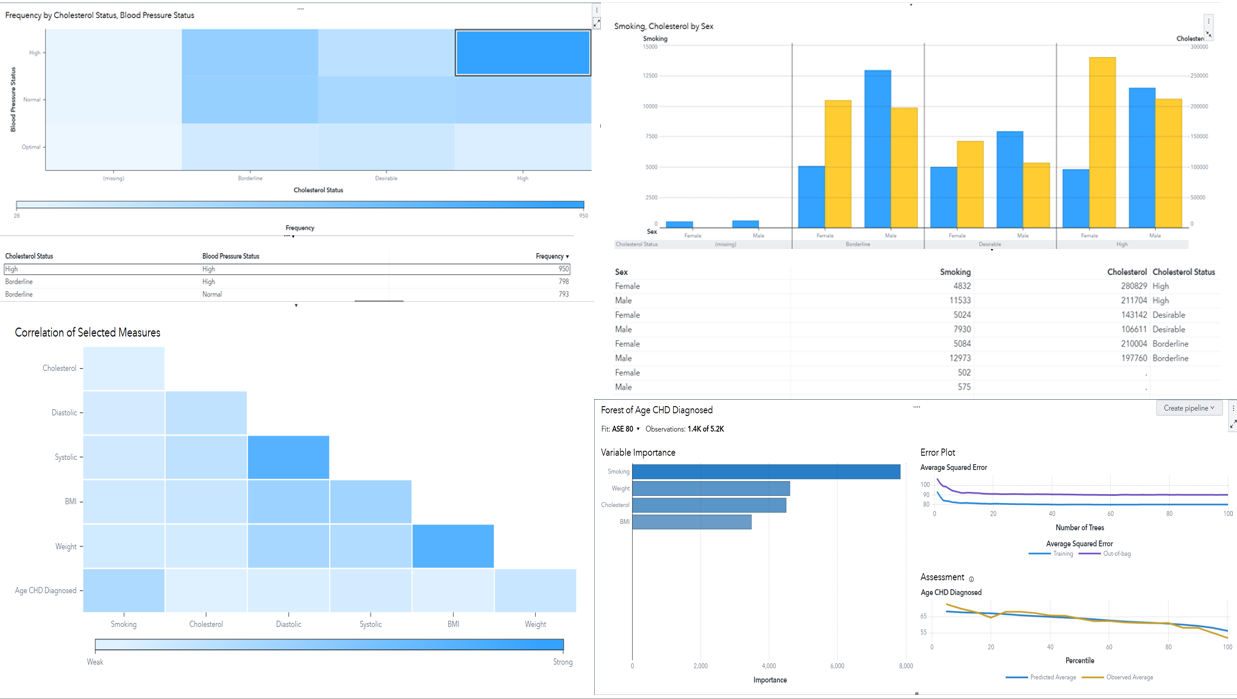1237x699 pixels.
Task: Click the Cholesterol Status column header
Action: point(30,256)
